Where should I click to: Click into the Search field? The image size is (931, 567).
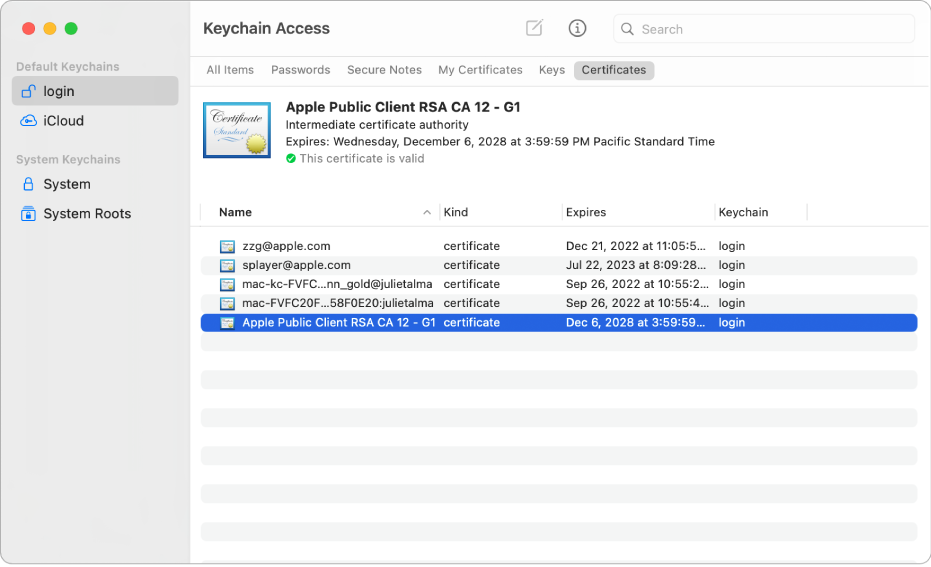(x=770, y=29)
